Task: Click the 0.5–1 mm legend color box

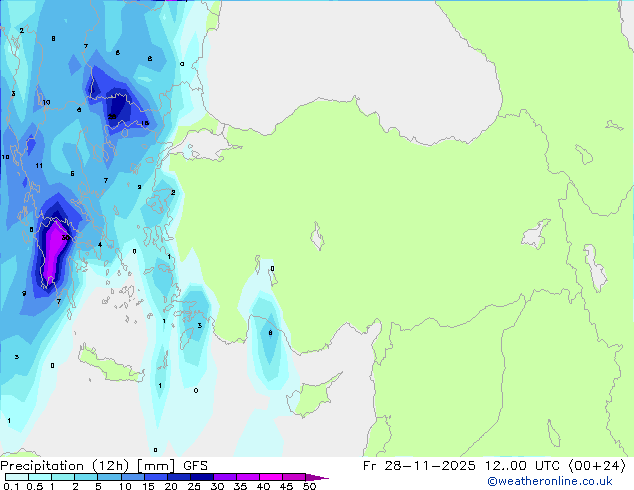Action: point(40,477)
